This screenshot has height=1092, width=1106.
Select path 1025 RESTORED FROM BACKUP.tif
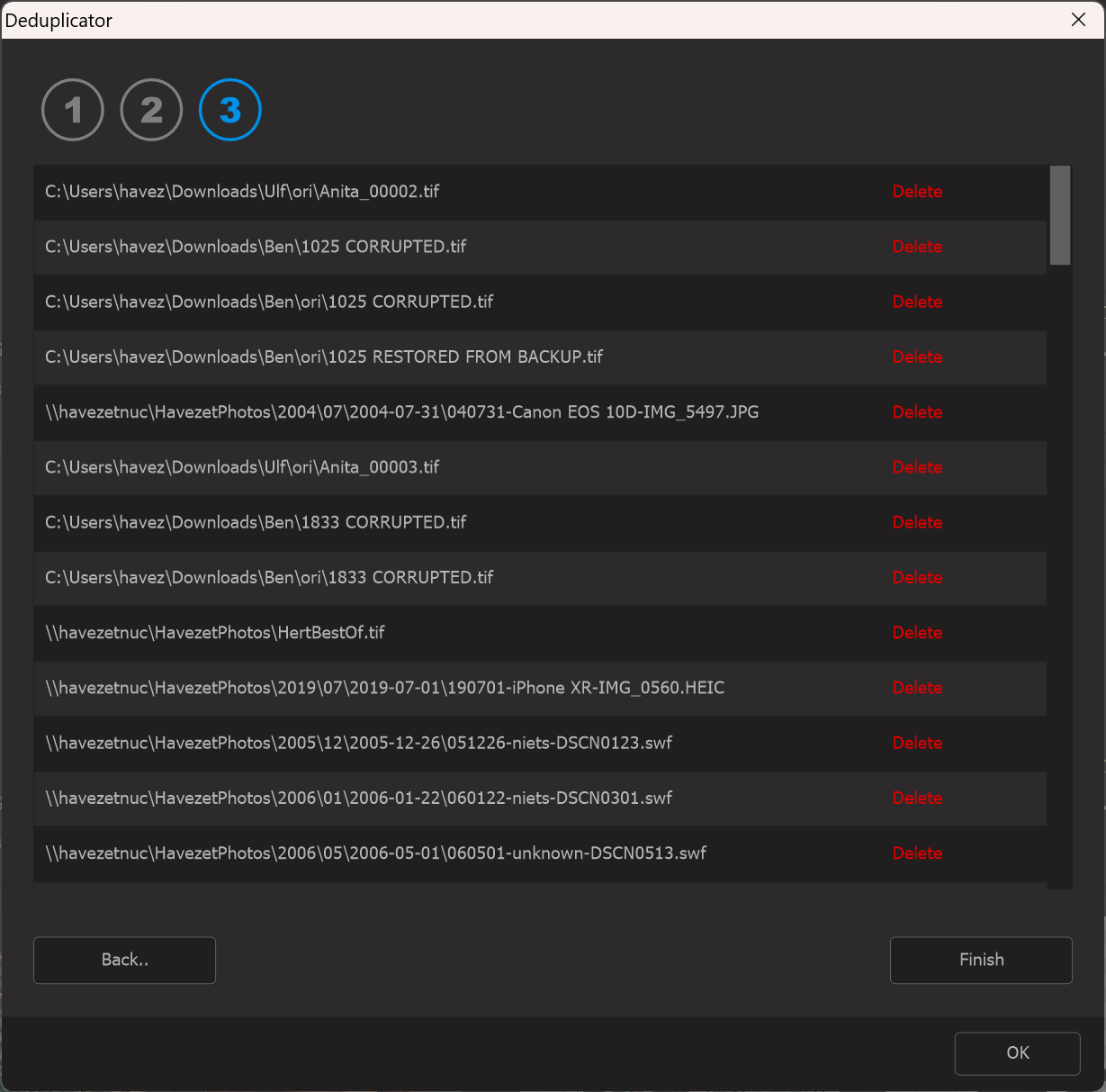click(x=324, y=357)
